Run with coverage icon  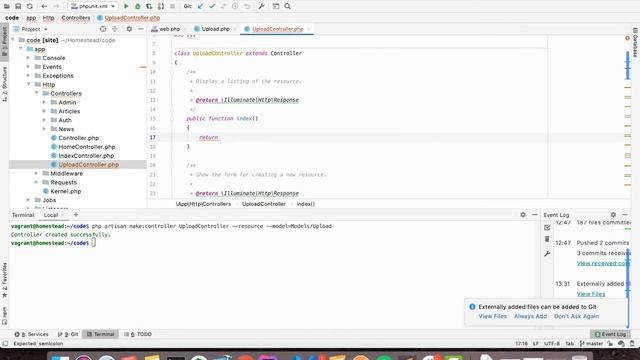[149, 7]
